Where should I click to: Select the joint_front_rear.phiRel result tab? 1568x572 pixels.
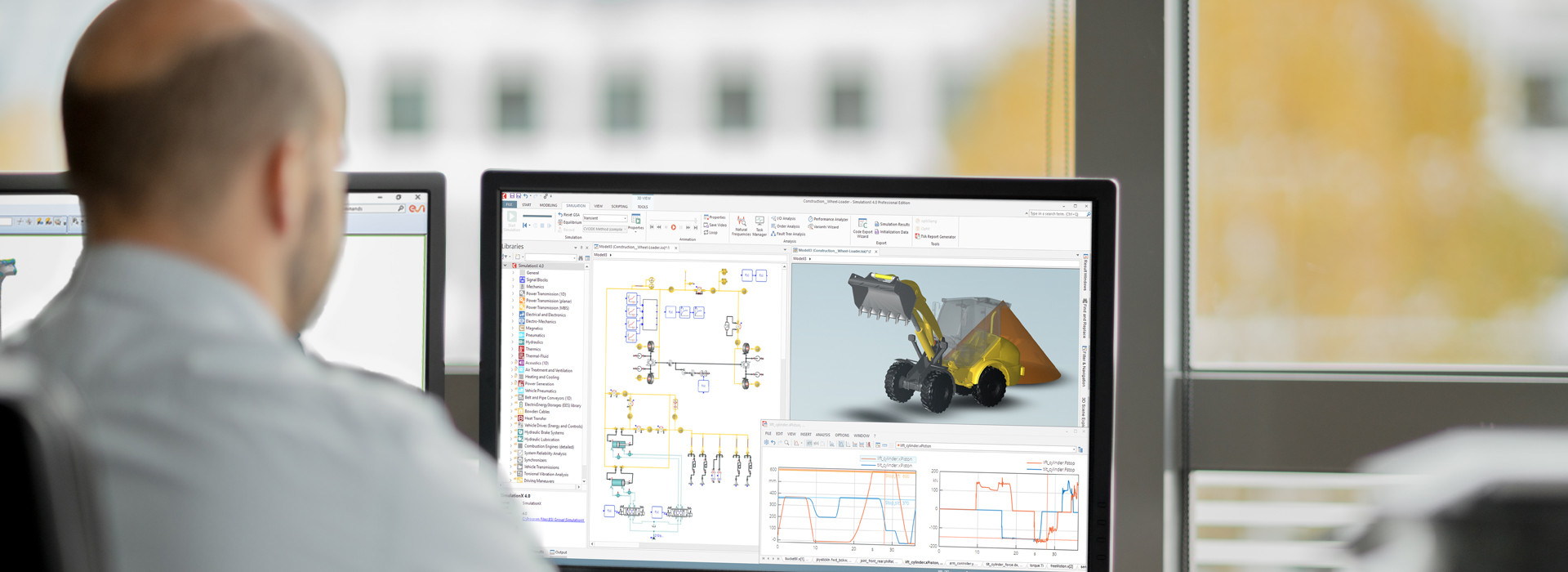878,561
